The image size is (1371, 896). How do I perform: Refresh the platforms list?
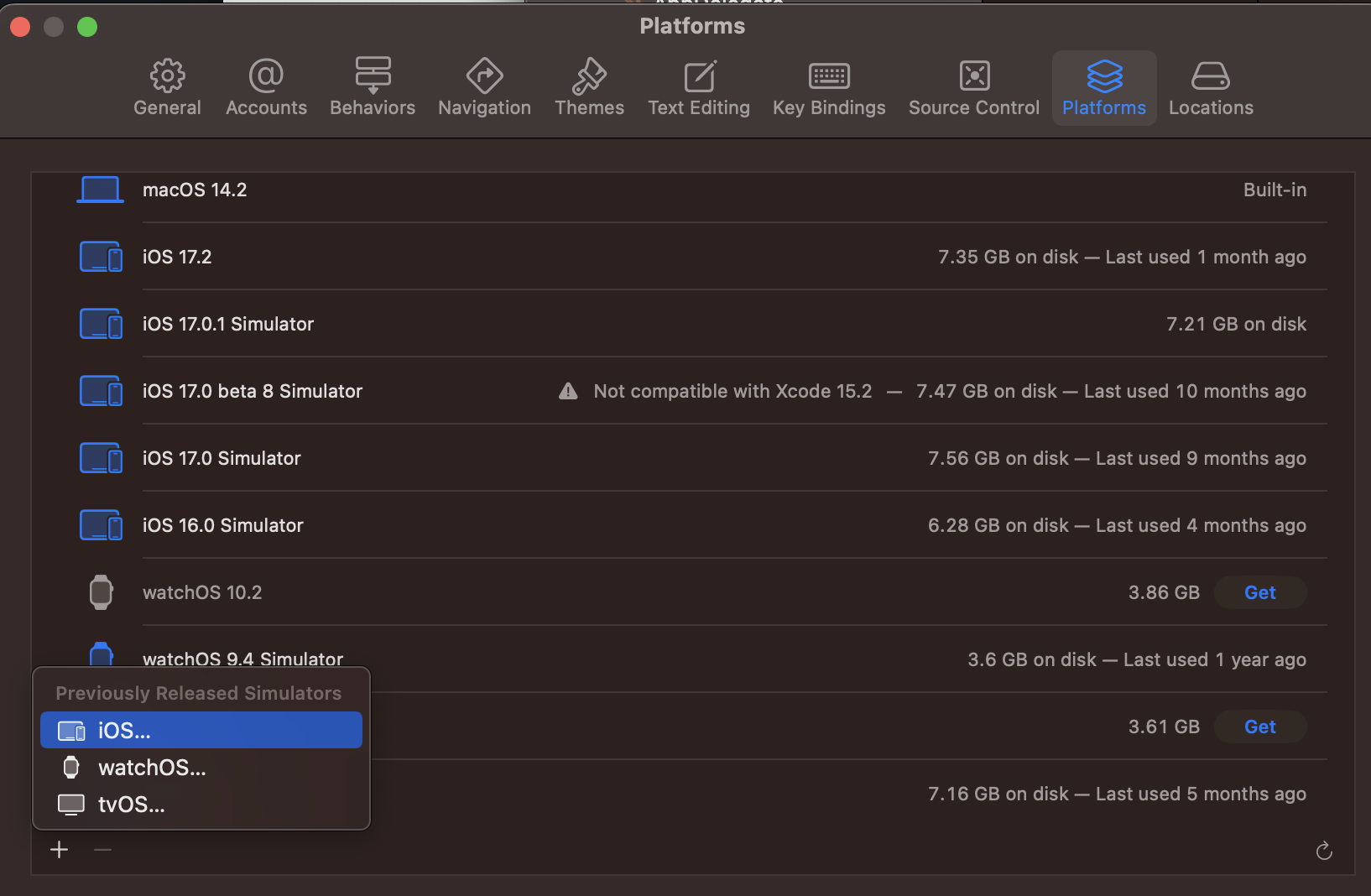point(1324,851)
